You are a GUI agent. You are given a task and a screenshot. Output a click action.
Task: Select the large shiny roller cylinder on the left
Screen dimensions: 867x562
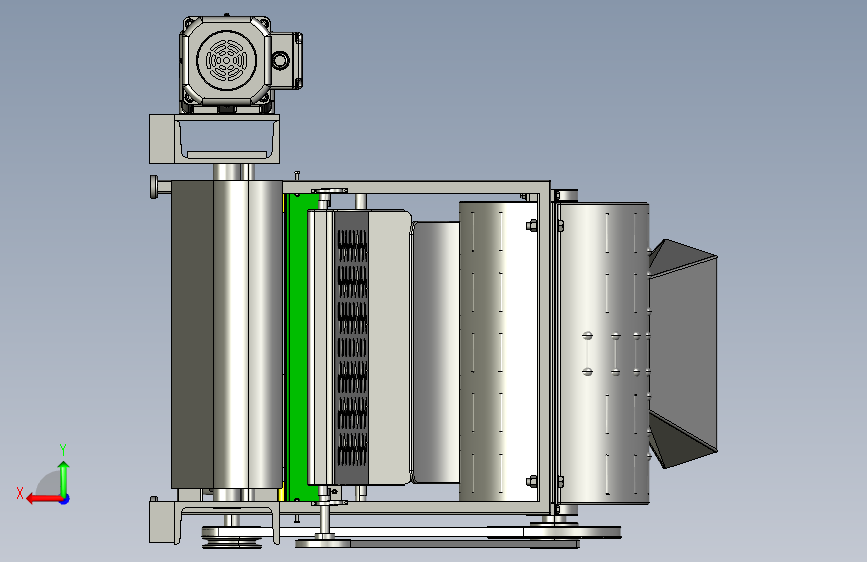tap(248, 334)
